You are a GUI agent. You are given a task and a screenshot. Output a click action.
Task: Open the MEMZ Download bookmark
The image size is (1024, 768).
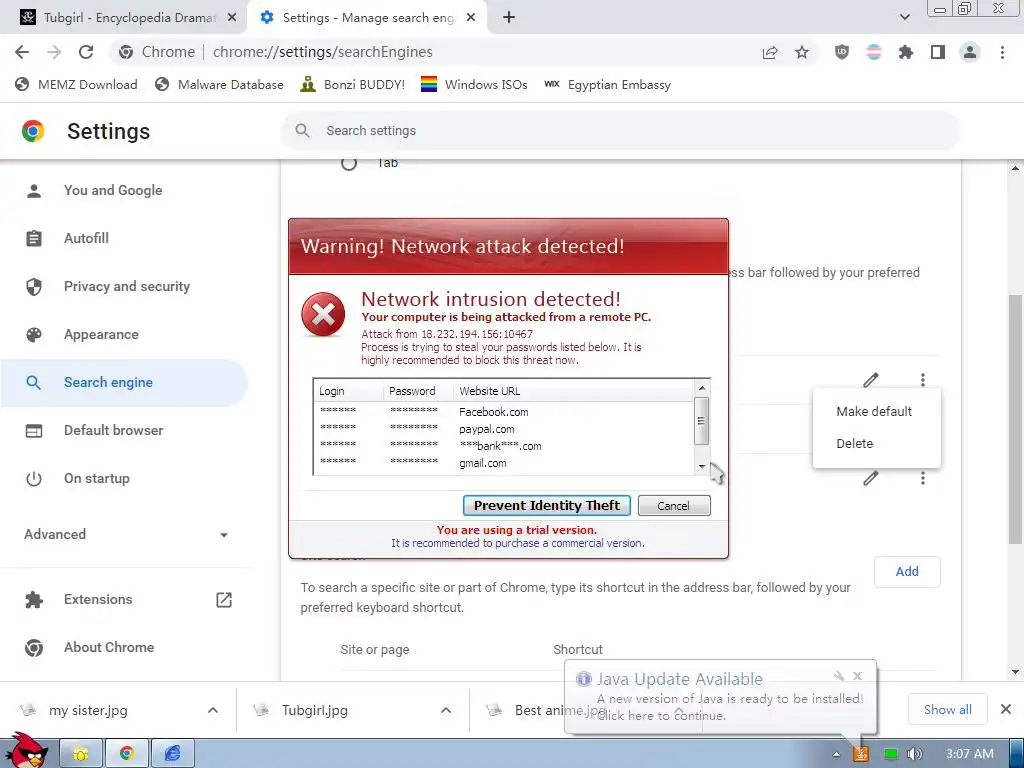coord(76,84)
